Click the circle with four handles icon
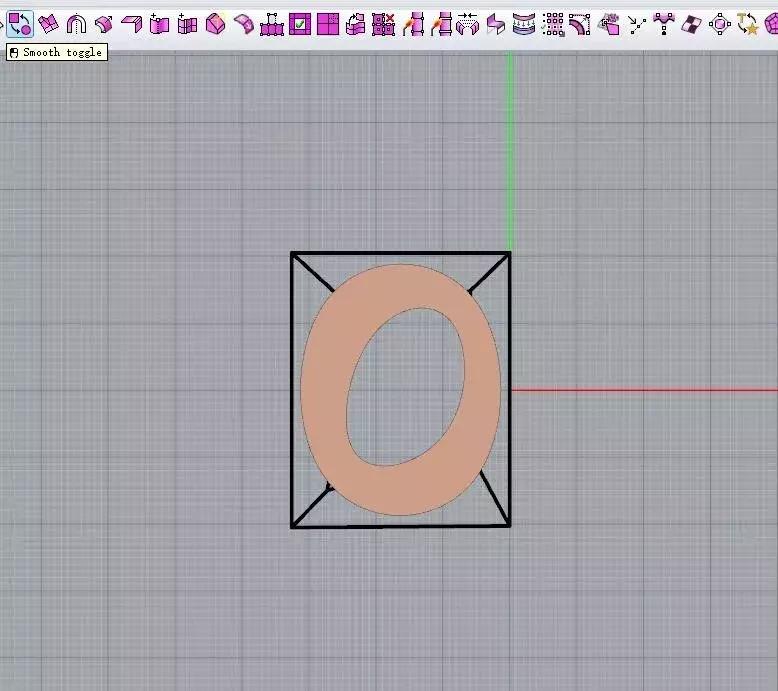 coord(720,24)
